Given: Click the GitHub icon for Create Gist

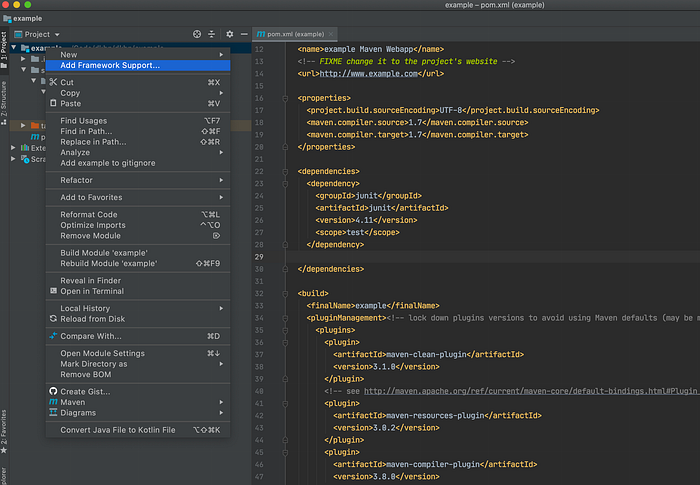Looking at the screenshot, I should pyautogui.click(x=53, y=391).
